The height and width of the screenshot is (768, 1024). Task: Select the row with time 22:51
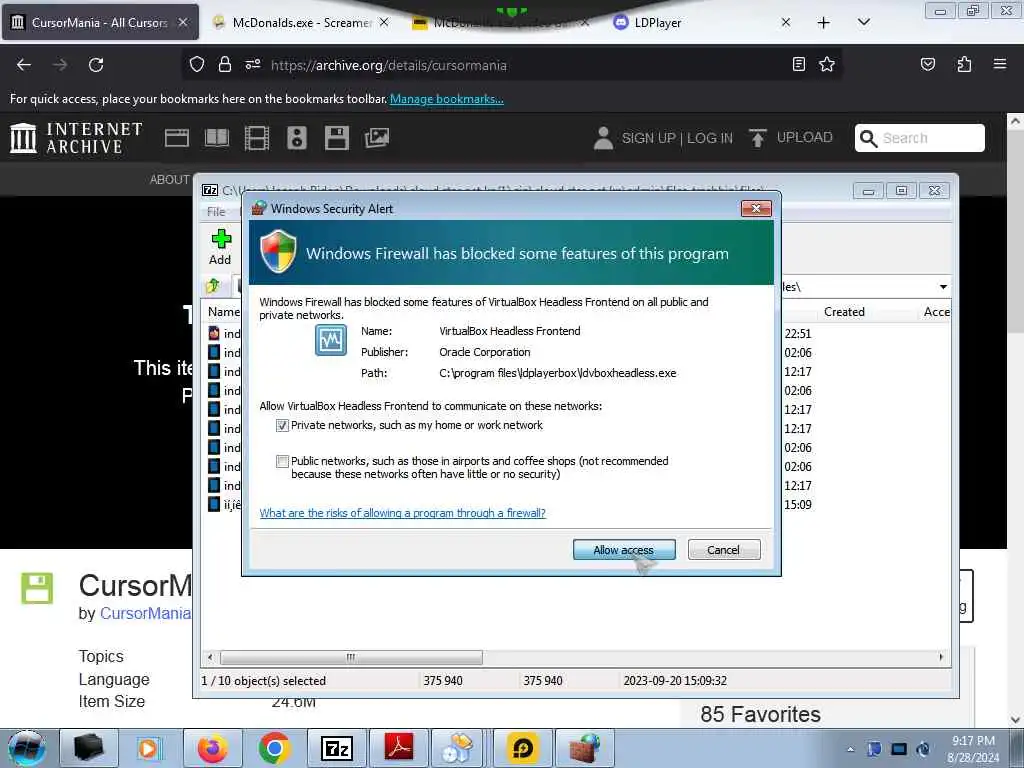797,334
